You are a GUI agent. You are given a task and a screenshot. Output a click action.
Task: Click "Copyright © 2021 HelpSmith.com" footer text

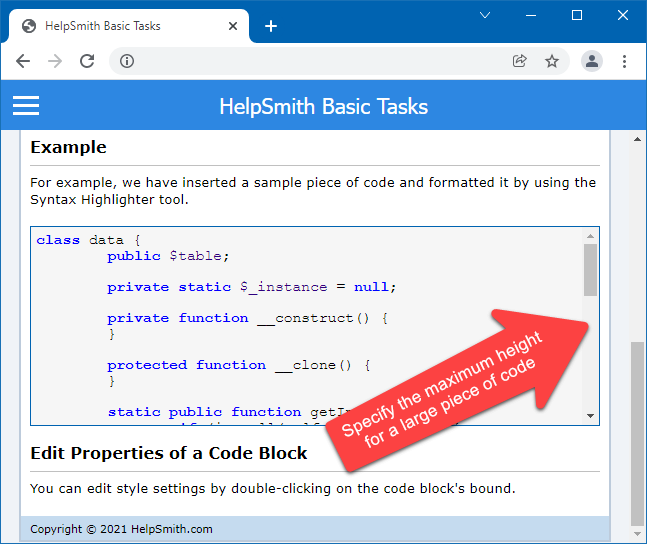click(121, 529)
